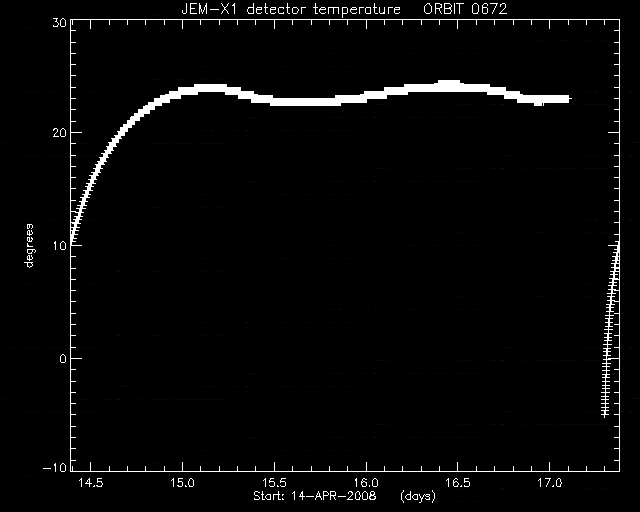Click the x-axis tick label 17.0
This screenshot has width=640, height=512.
point(549,483)
